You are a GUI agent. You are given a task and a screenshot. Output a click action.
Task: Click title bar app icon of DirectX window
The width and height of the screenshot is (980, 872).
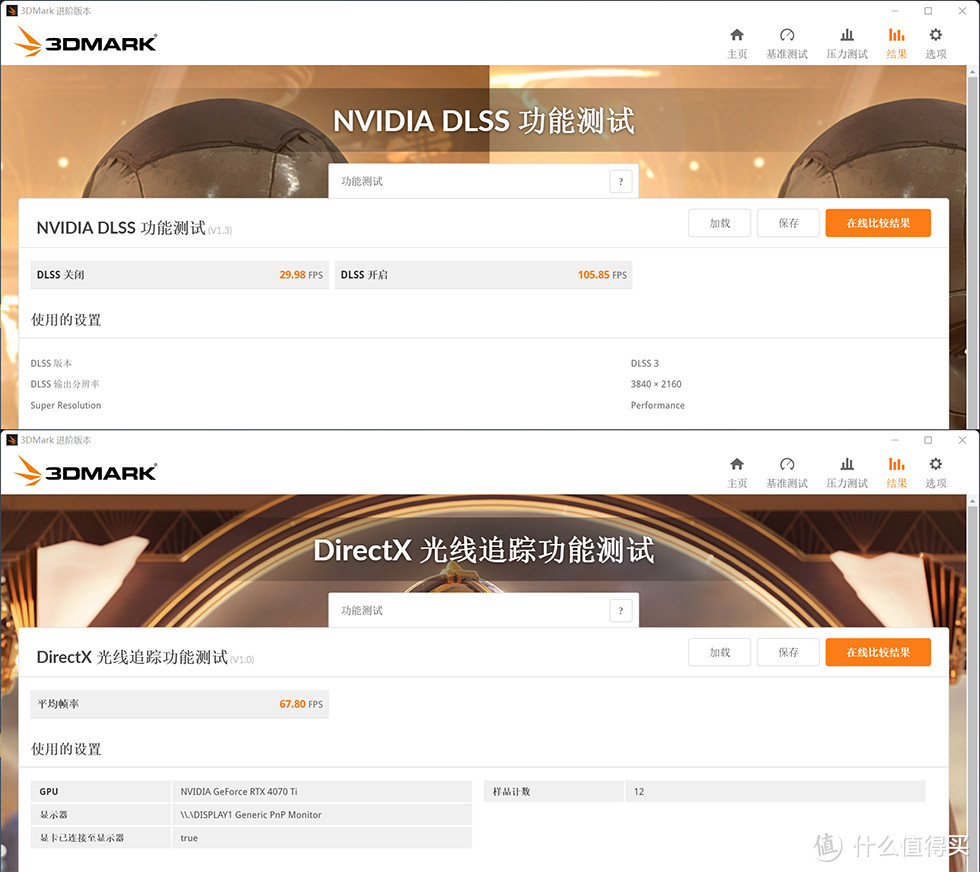coord(11,440)
